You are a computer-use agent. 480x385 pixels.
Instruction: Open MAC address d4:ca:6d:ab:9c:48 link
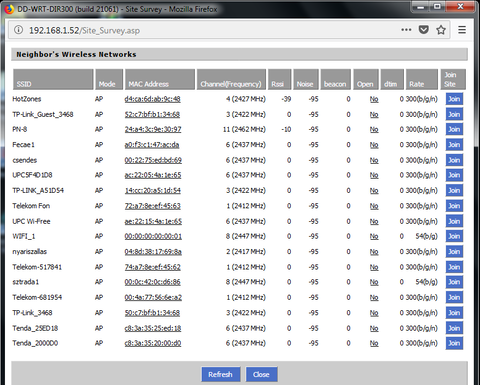point(152,99)
